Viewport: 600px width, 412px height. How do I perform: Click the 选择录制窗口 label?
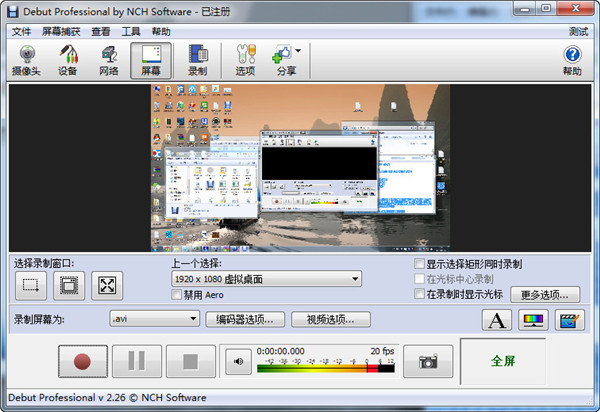(x=44, y=263)
